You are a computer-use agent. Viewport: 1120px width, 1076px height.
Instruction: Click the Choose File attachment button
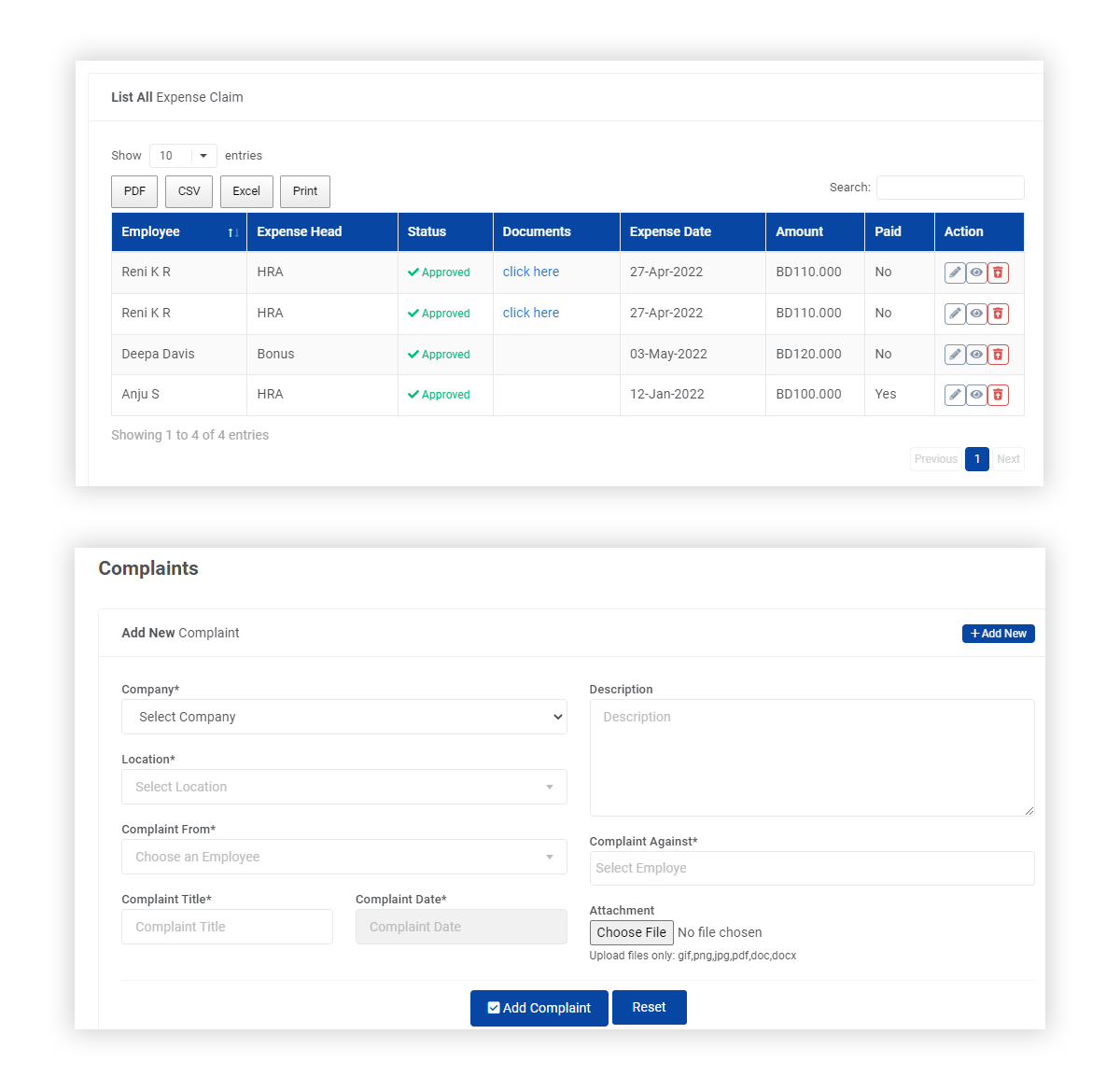[631, 932]
